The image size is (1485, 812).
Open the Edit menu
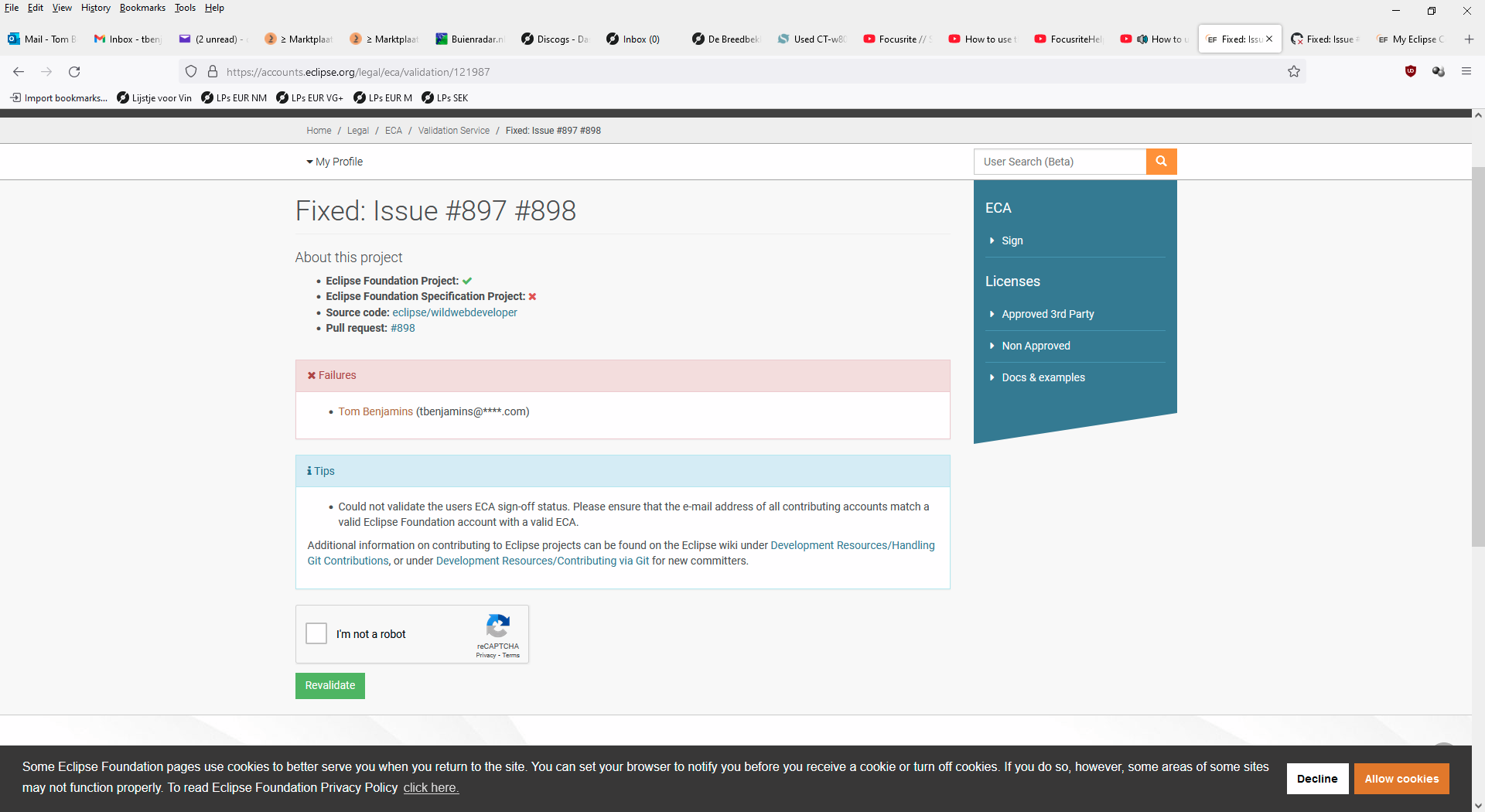pyautogui.click(x=36, y=8)
